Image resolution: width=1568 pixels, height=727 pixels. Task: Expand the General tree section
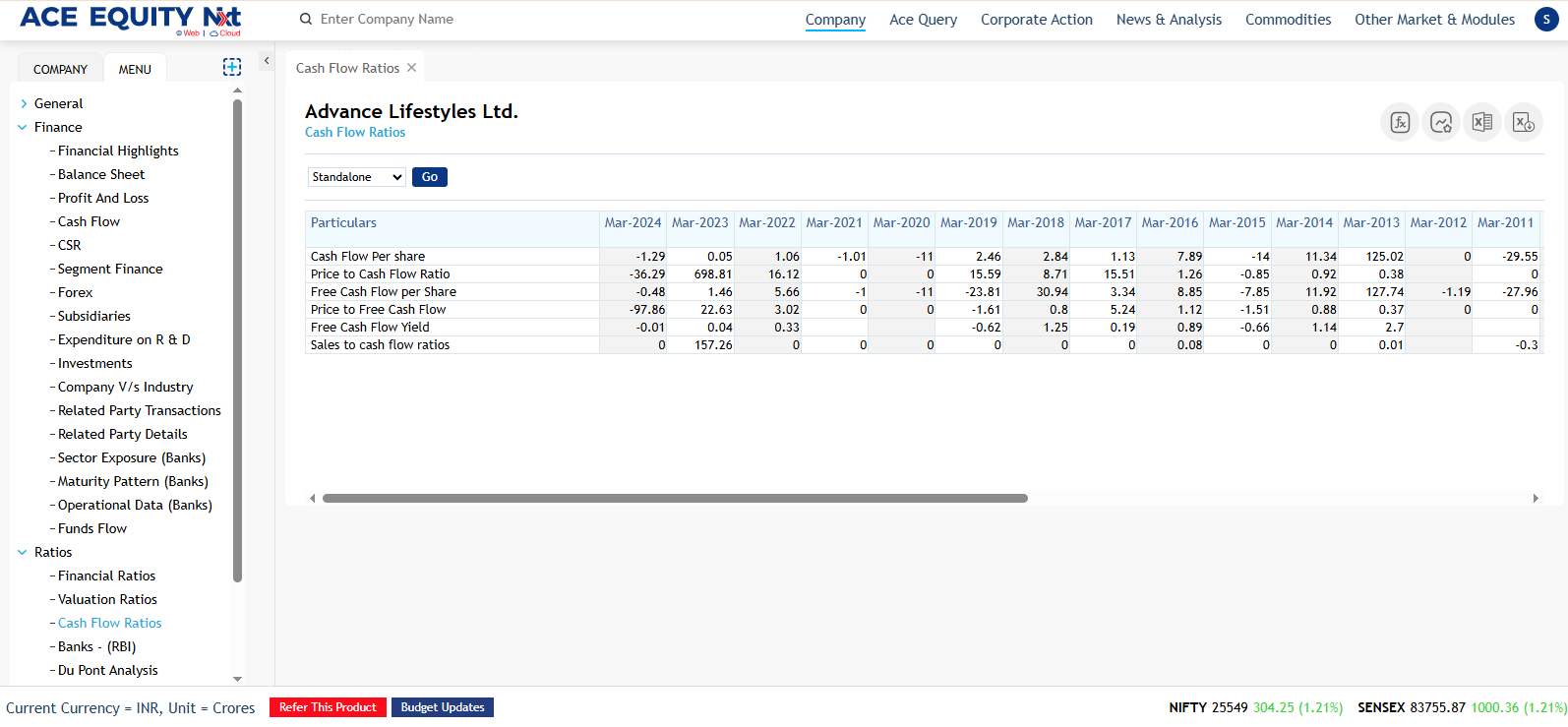coord(24,103)
